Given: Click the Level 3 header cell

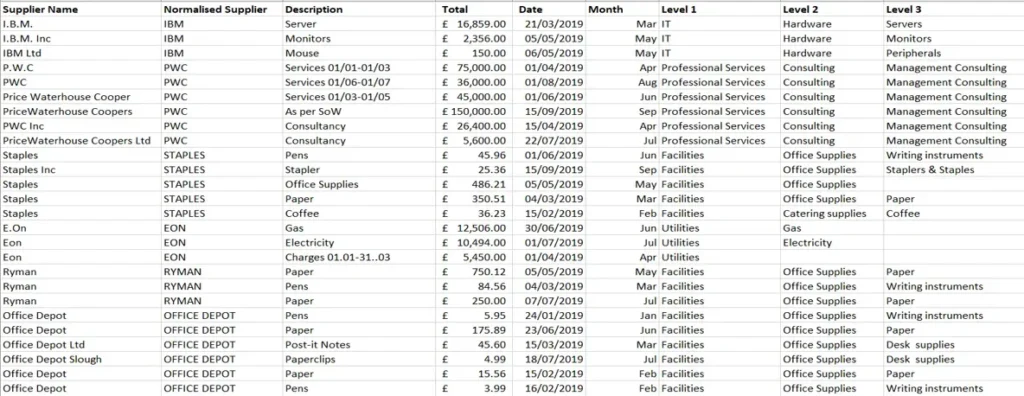Looking at the screenshot, I should click(953, 10).
